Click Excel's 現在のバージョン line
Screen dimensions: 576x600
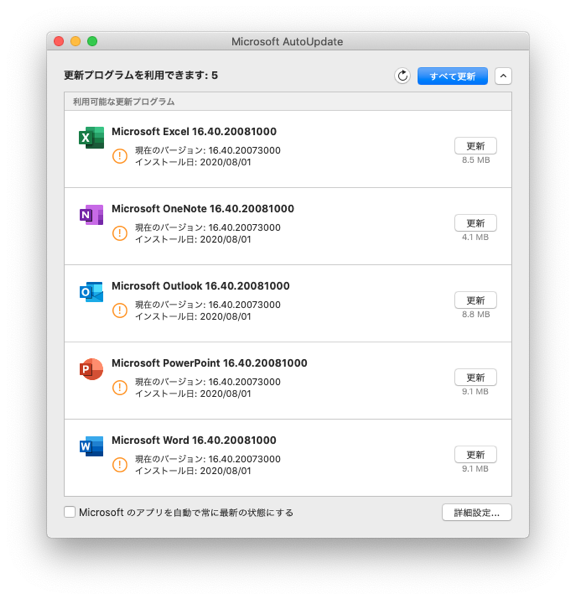208,150
